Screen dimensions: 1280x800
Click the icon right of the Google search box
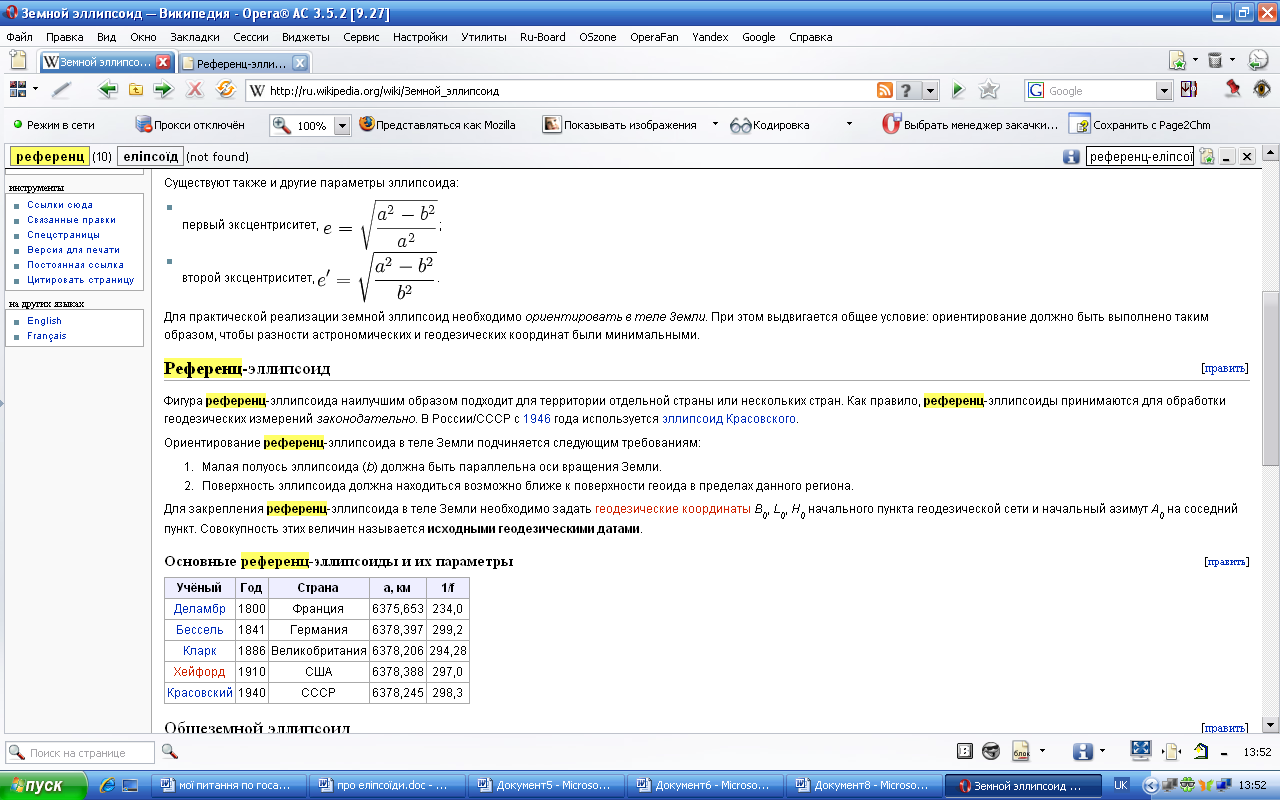(1189, 89)
